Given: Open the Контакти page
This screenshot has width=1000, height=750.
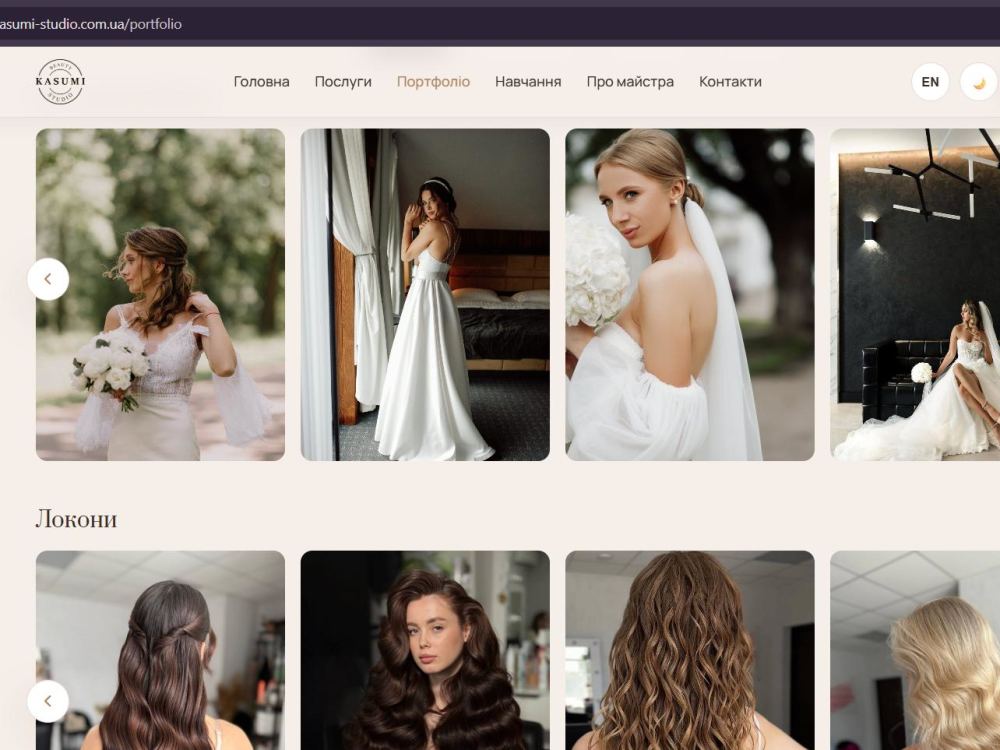Looking at the screenshot, I should pos(730,82).
